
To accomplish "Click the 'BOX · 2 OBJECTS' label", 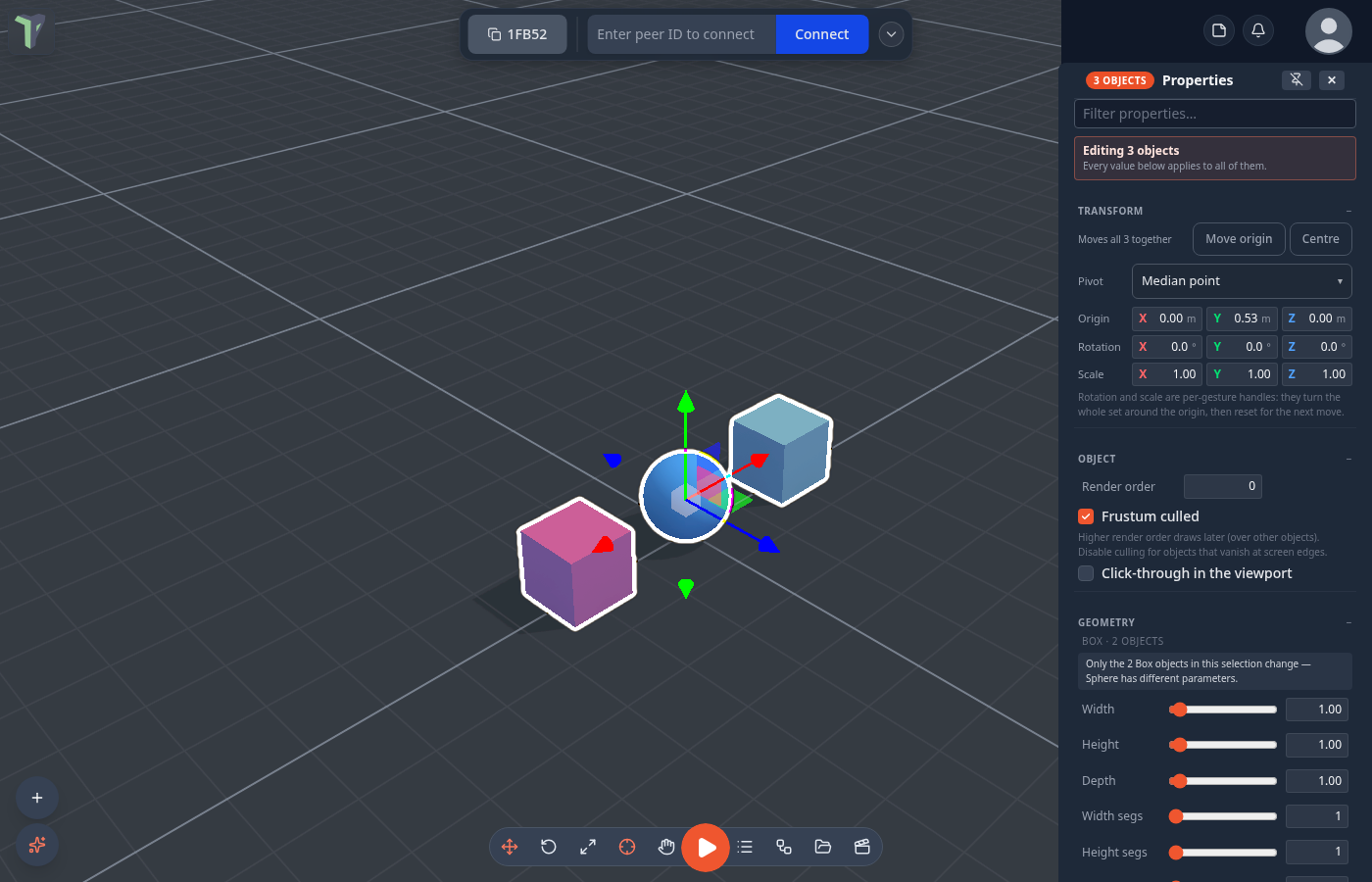I will point(1123,641).
